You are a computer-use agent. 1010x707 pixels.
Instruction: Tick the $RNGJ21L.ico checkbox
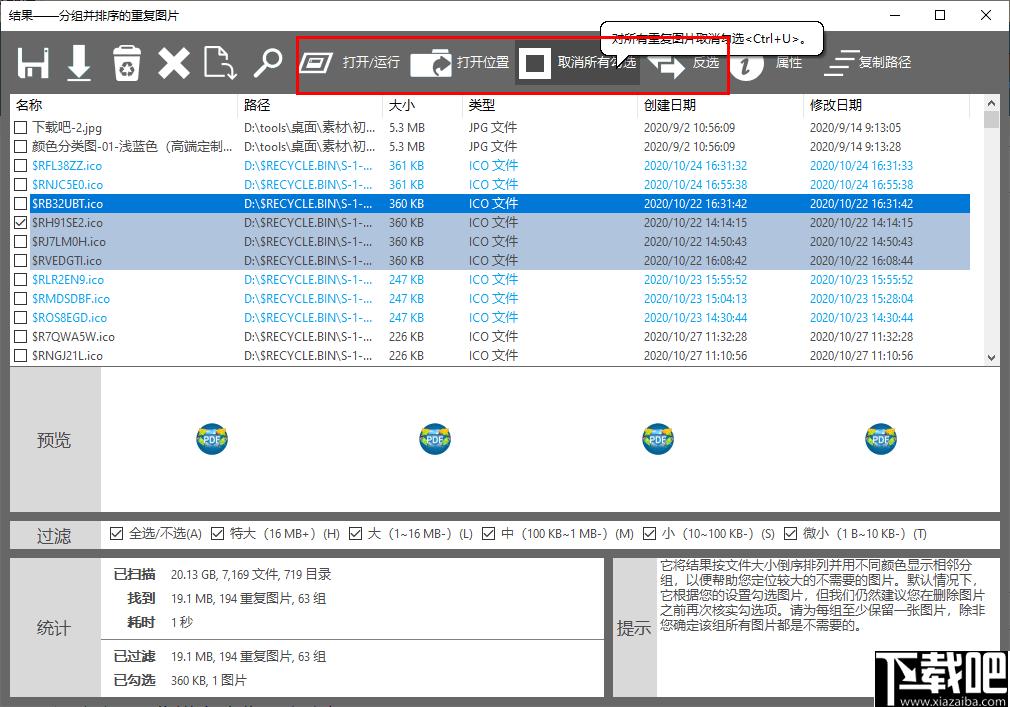point(21,355)
